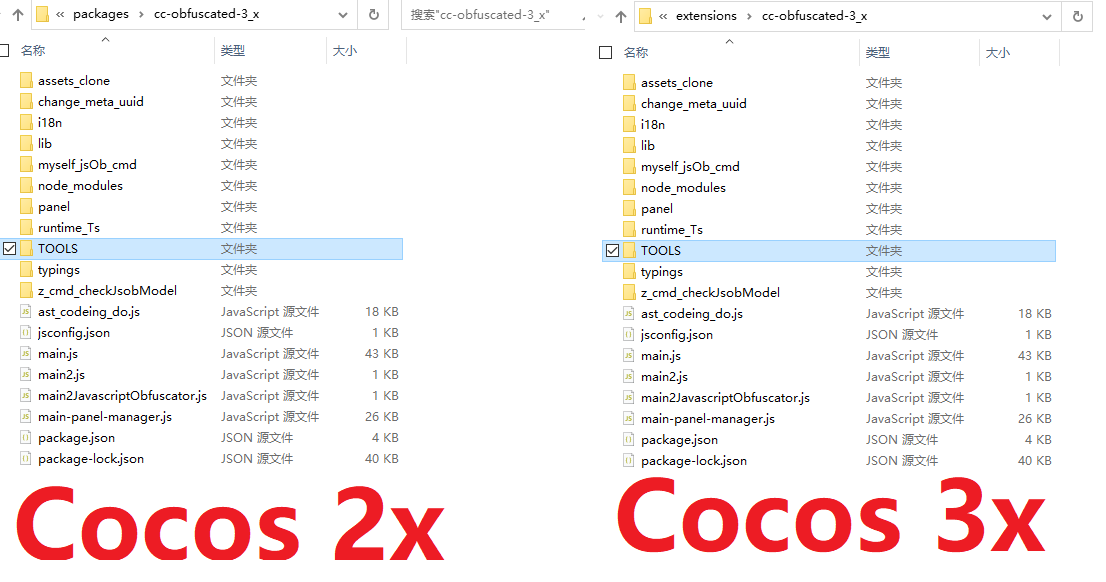Click the up arrow in right extensions window
Image resolution: width=1106 pixels, height=582 pixels.
tap(621, 16)
